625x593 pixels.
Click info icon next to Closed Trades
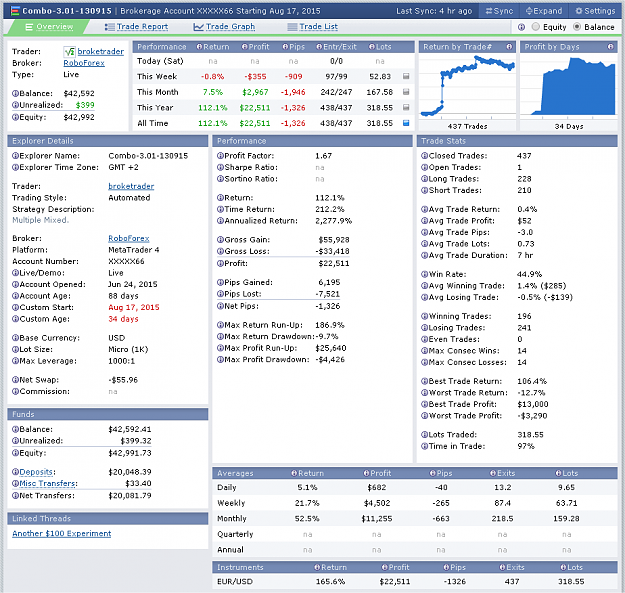tap(425, 156)
